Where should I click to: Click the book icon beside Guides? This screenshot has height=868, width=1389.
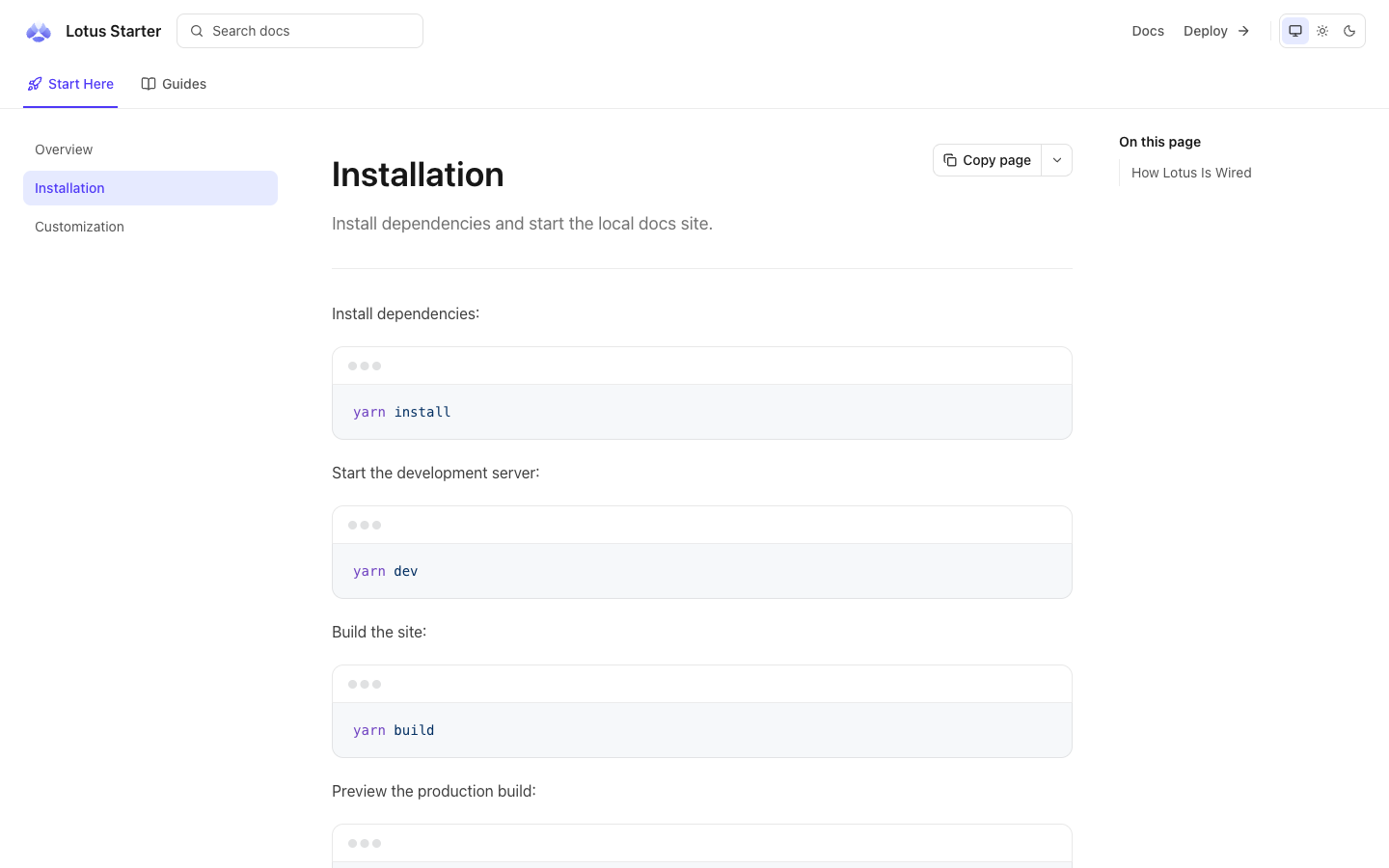click(149, 84)
